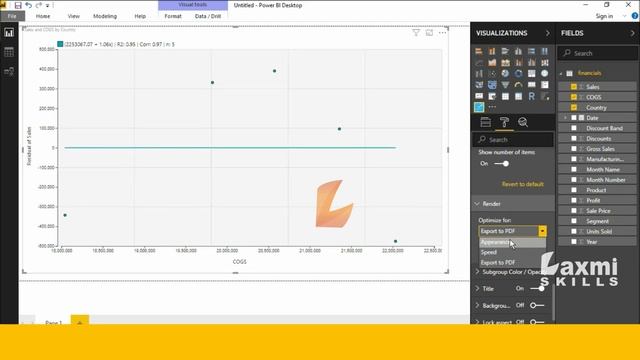
Task: Choose Export to PDF list option
Action: pyautogui.click(x=512, y=262)
